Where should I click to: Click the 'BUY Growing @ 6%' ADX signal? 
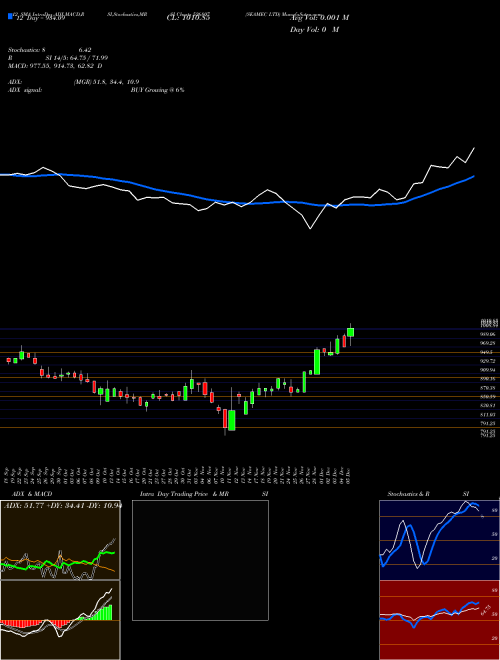pos(157,90)
